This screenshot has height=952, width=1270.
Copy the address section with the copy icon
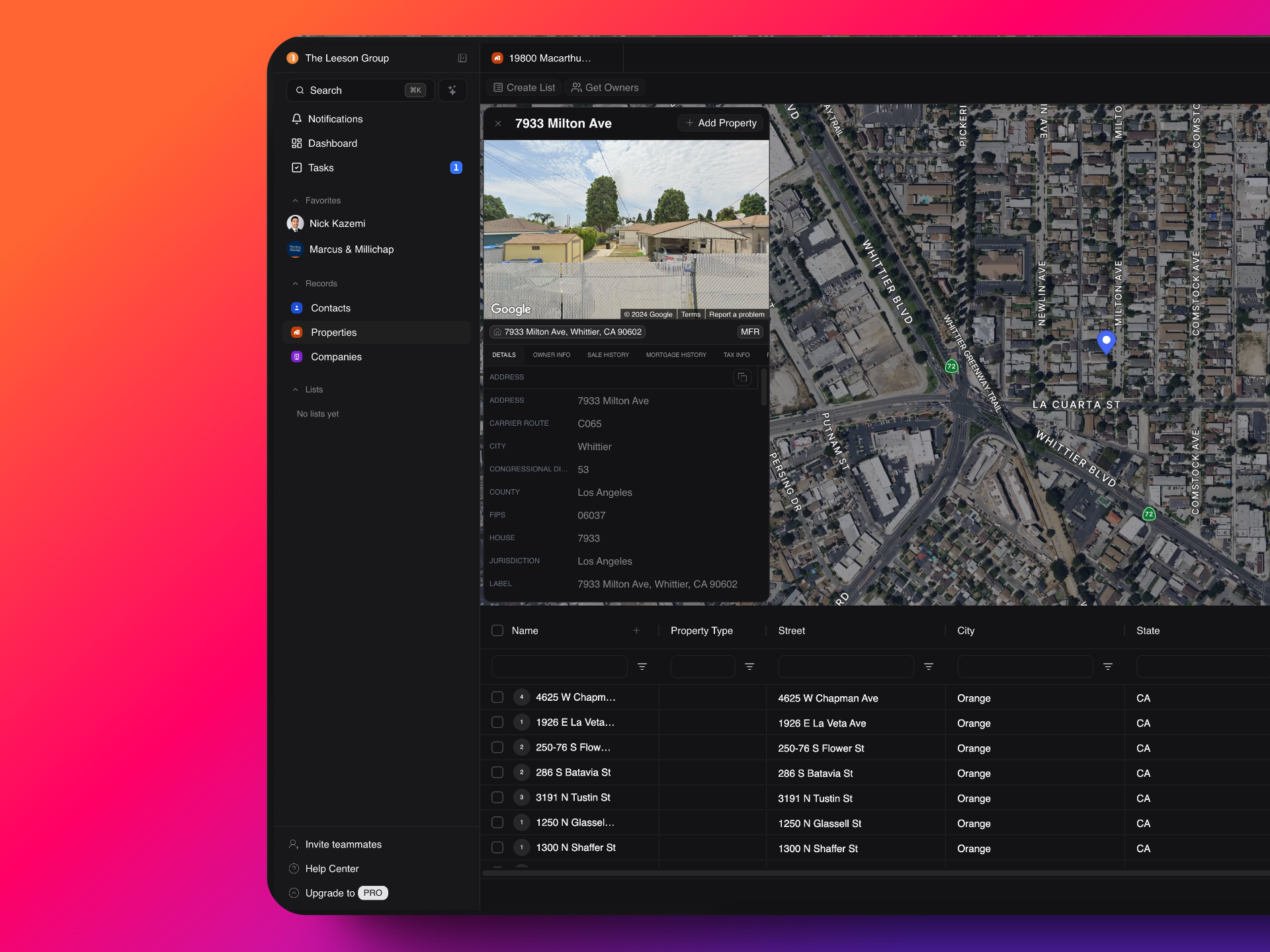pos(742,377)
